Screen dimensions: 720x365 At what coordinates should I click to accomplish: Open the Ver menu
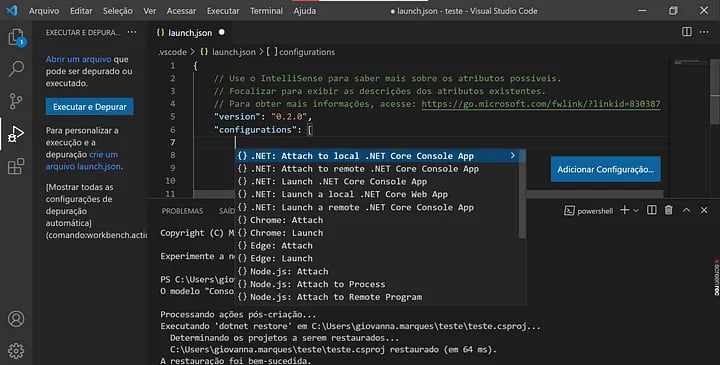tap(150, 11)
